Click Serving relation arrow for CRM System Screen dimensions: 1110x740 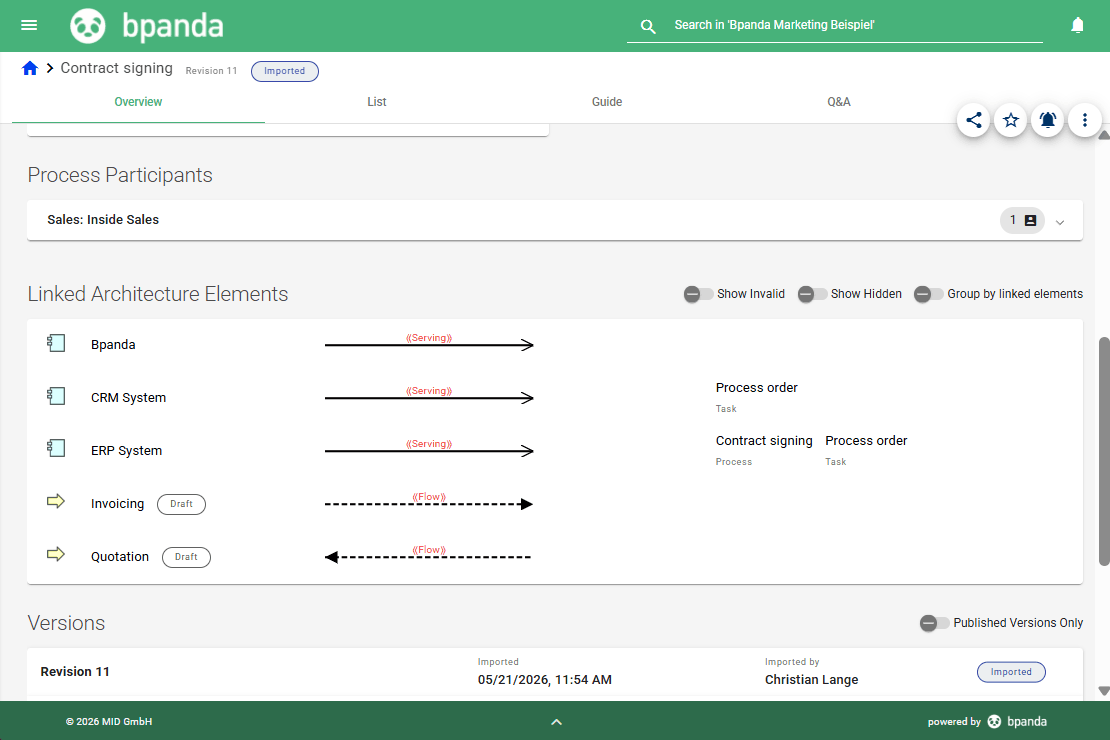tap(429, 396)
